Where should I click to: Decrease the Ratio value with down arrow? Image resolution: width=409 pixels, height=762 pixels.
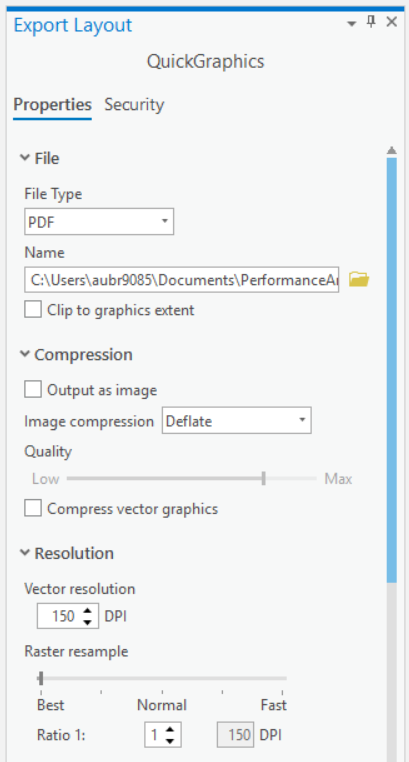point(170,741)
